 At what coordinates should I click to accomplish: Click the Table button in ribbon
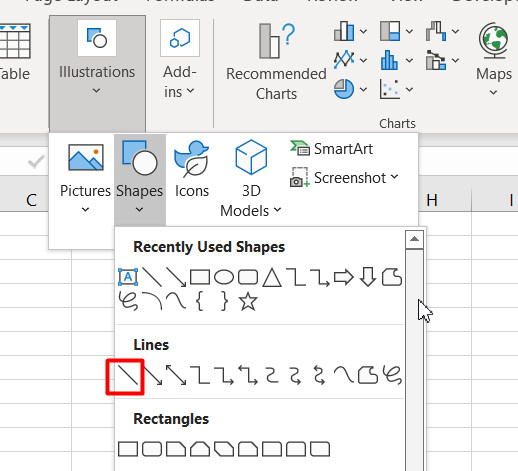14,53
